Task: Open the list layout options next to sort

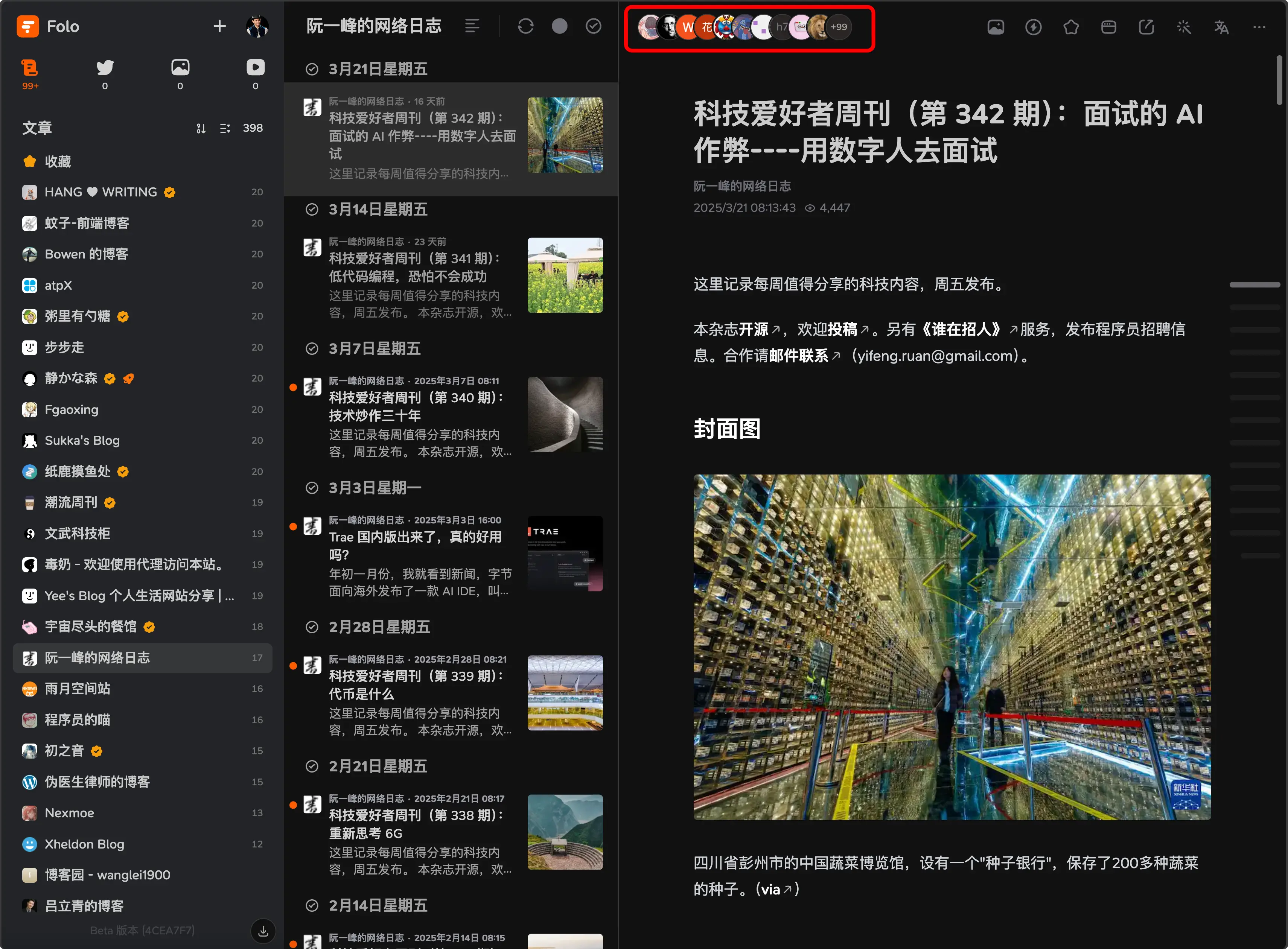Action: pos(225,128)
